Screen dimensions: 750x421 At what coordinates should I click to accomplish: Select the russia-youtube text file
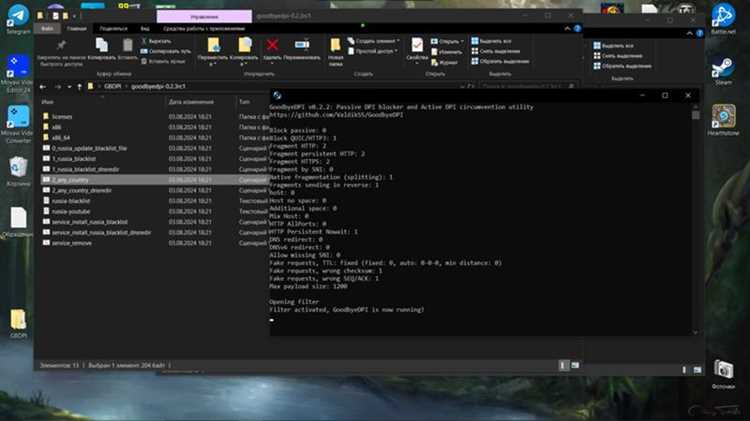(71, 211)
